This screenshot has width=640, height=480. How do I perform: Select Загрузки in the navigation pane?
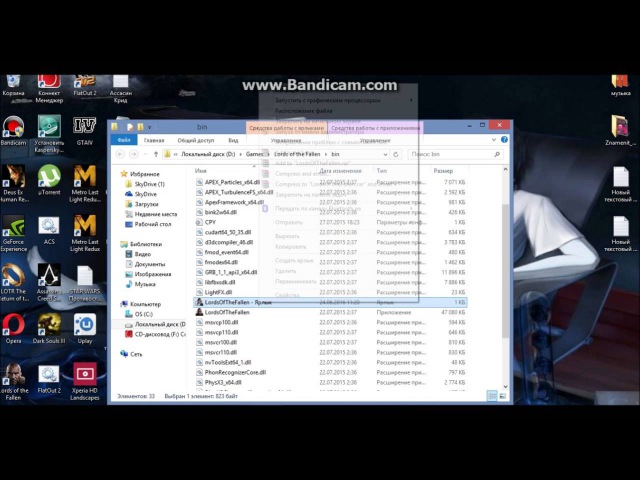tap(146, 204)
